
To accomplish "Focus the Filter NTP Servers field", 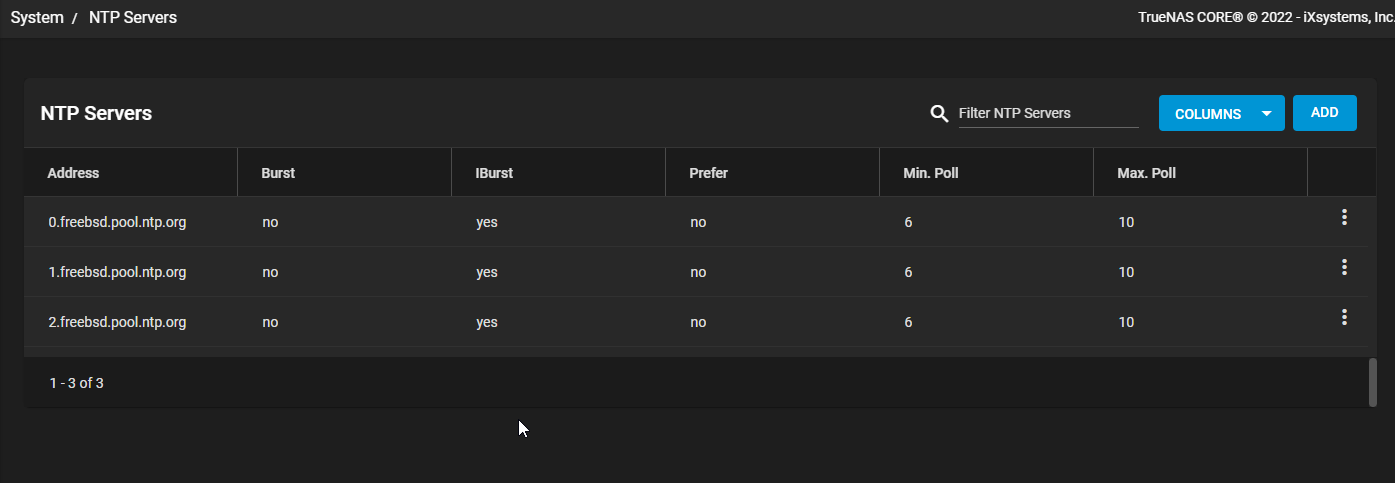I will (x=1048, y=113).
